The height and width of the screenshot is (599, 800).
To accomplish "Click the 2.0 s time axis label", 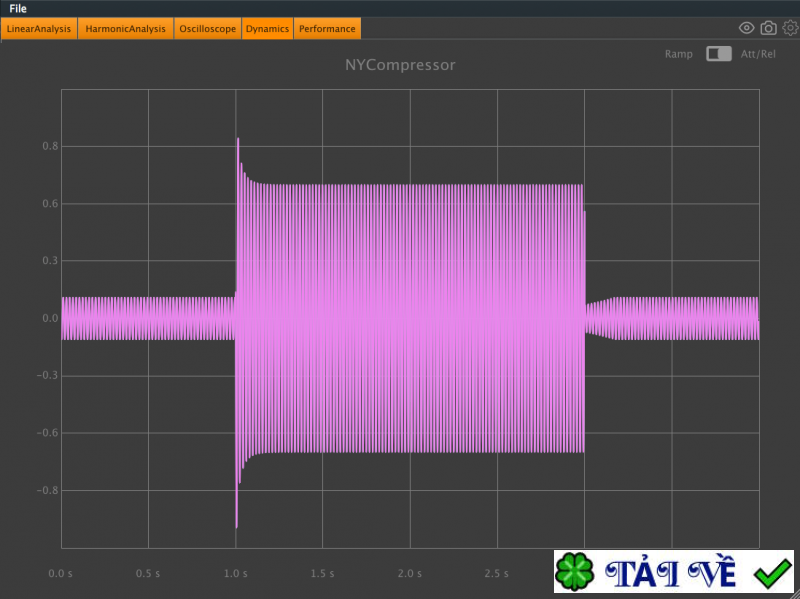I will tap(410, 574).
